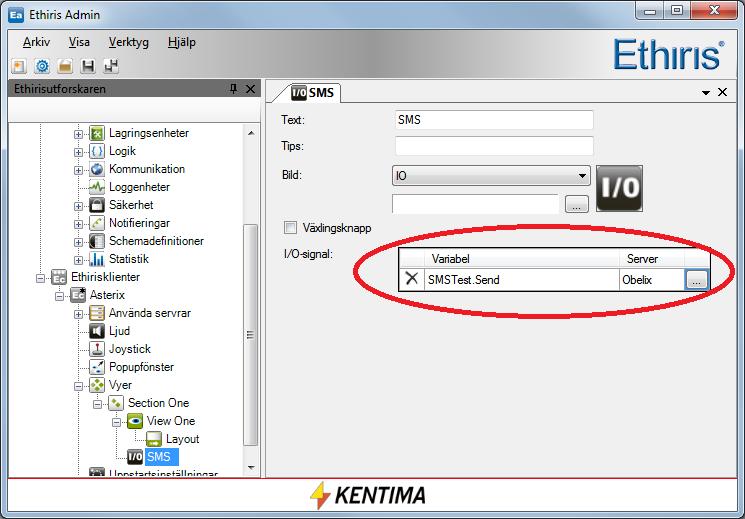745x519 pixels.
Task: Click the Server column header
Action: 652,259
